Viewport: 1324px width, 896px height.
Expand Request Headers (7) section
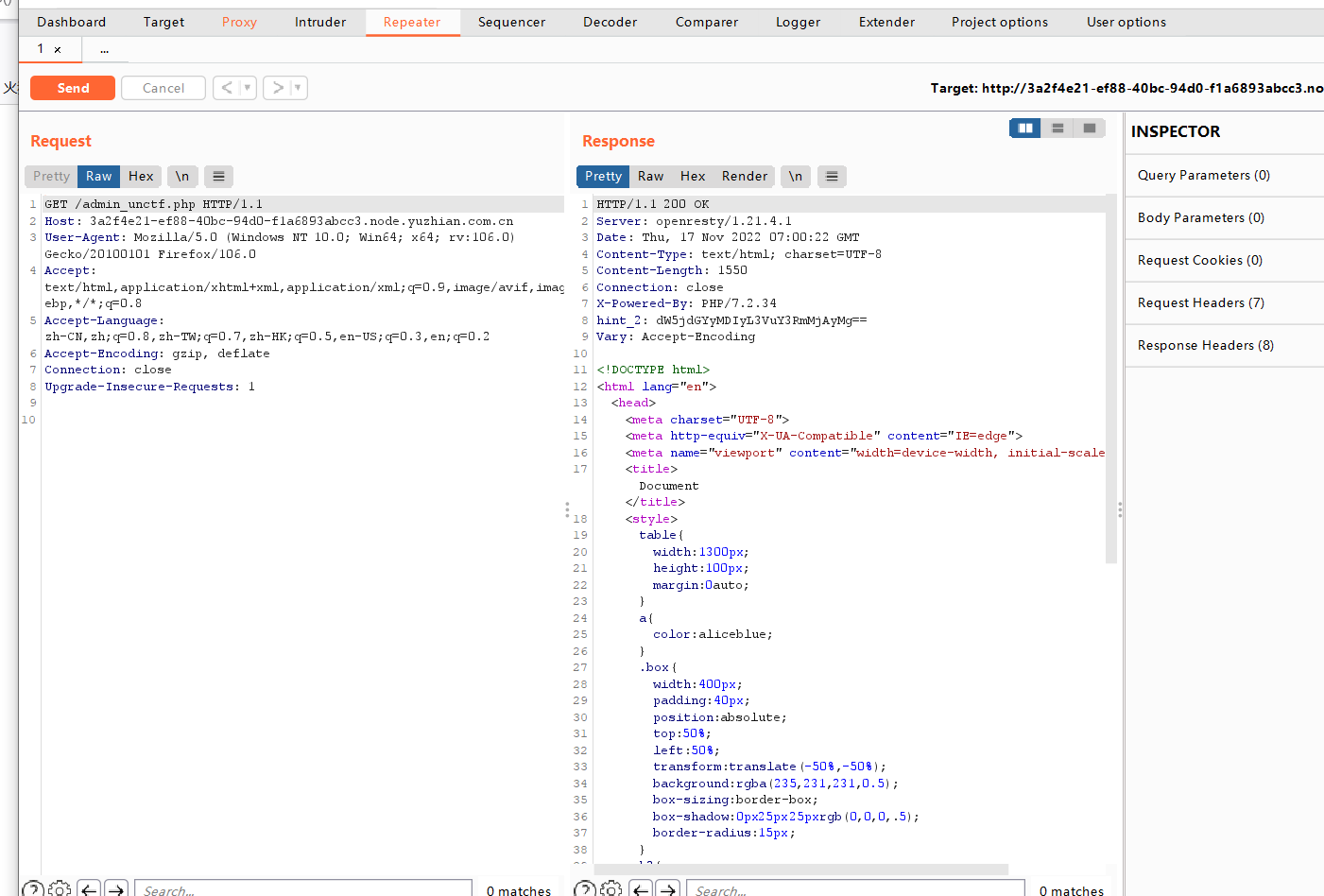click(1225, 302)
